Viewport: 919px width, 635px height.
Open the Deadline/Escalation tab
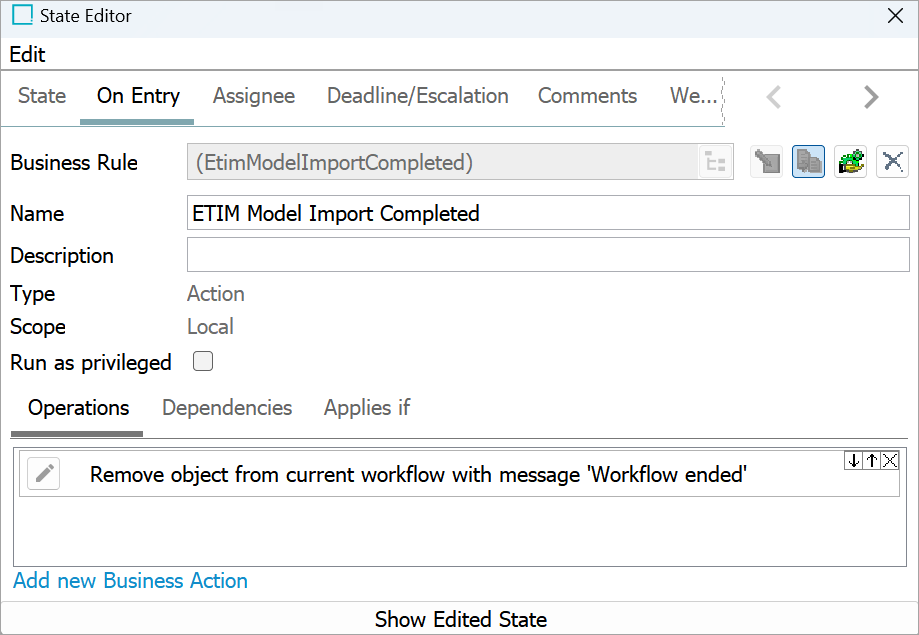tap(417, 96)
